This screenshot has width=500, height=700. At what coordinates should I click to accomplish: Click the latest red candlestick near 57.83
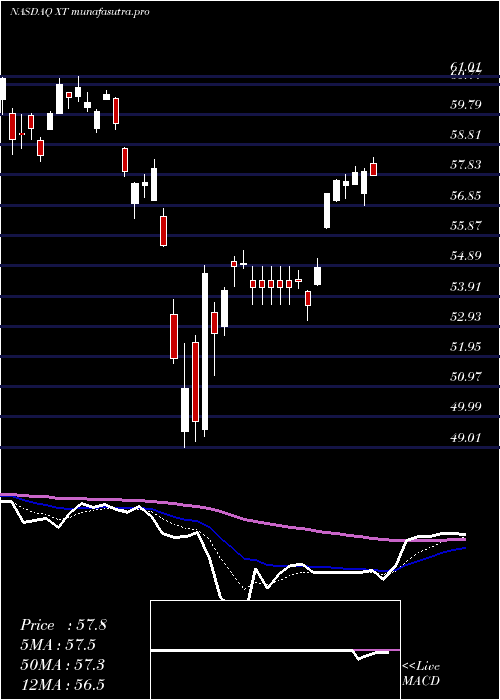374,169
